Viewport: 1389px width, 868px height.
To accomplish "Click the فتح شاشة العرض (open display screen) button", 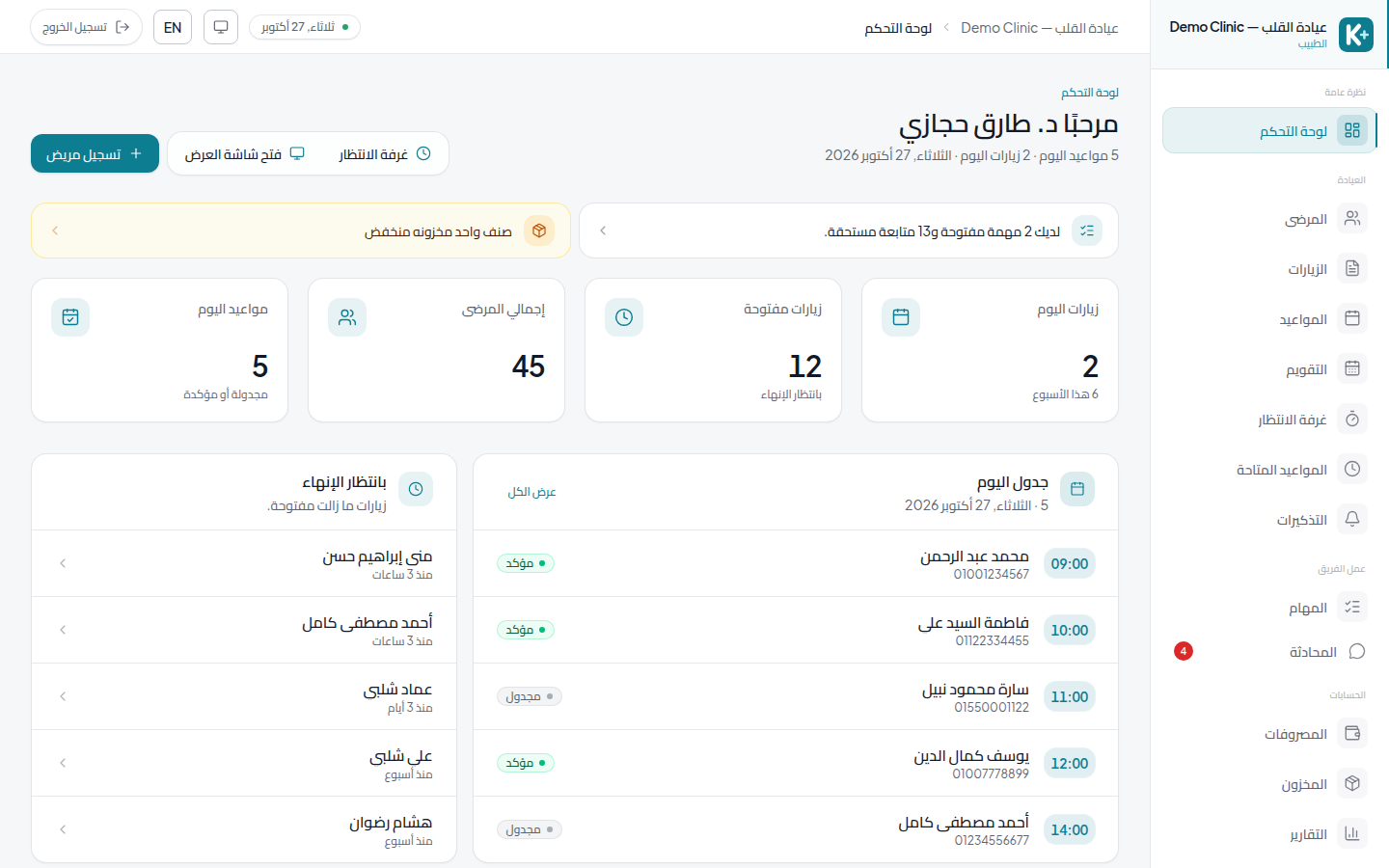I will click(x=245, y=154).
